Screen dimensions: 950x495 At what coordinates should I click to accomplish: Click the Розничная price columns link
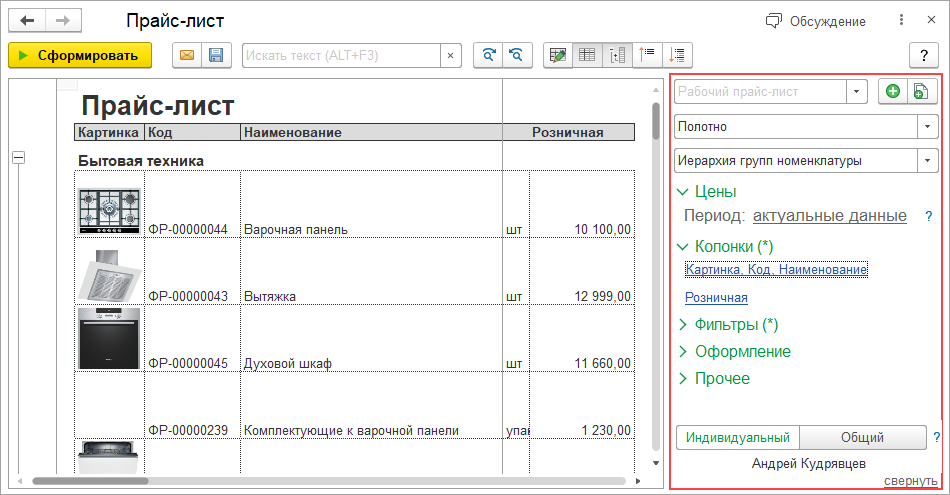[x=716, y=297]
